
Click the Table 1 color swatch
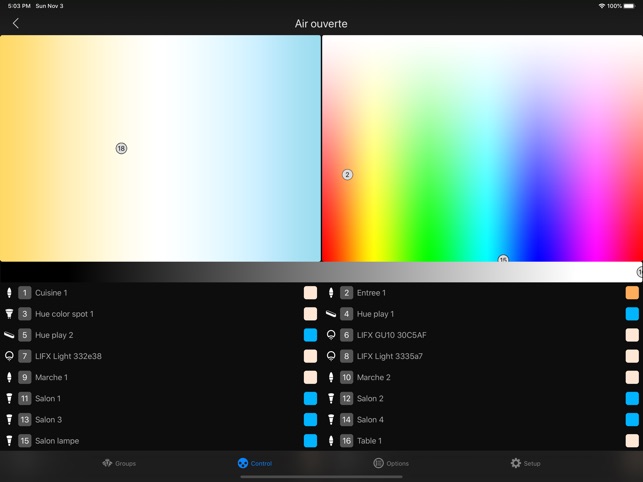click(632, 441)
